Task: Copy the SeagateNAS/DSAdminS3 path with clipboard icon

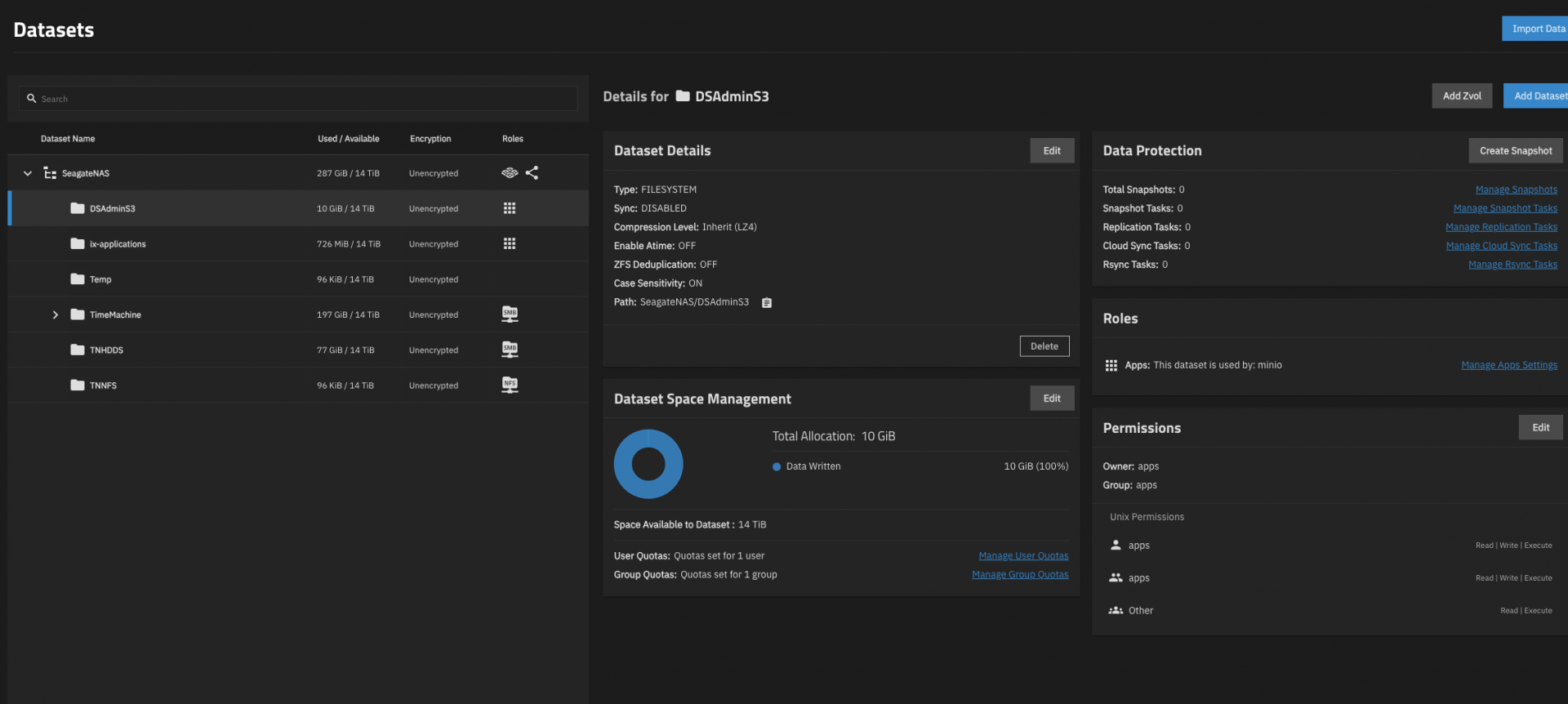Action: pos(767,303)
